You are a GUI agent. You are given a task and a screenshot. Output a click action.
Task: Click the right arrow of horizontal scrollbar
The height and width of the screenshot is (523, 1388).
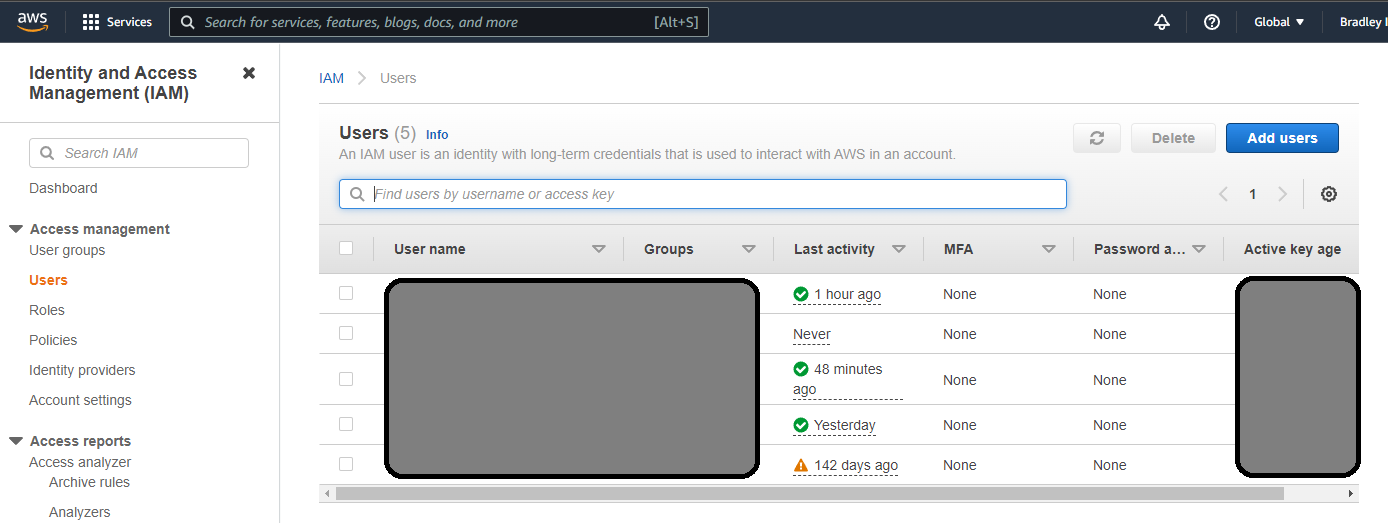point(1351,494)
